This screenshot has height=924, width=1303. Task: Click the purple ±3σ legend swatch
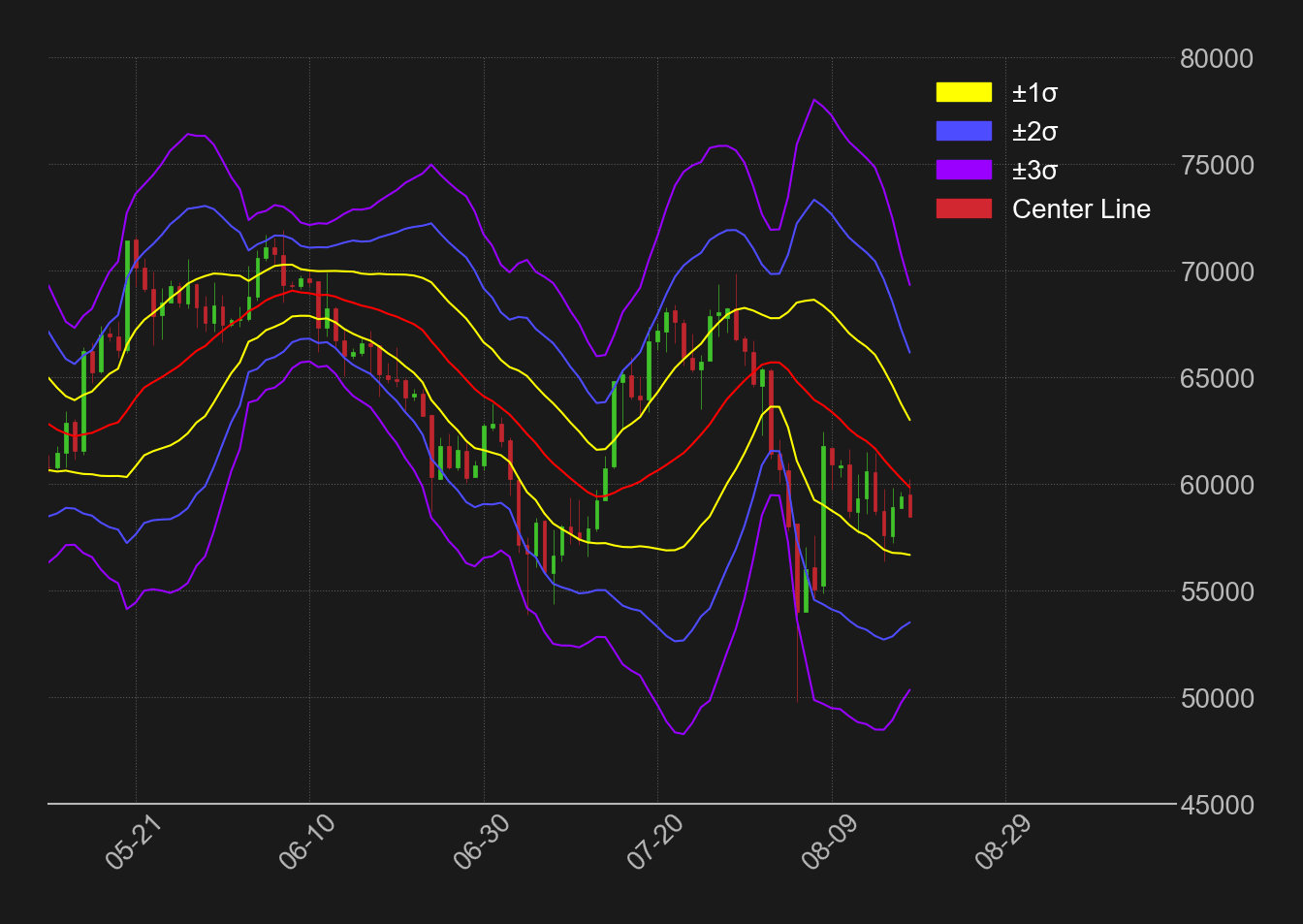tap(964, 171)
